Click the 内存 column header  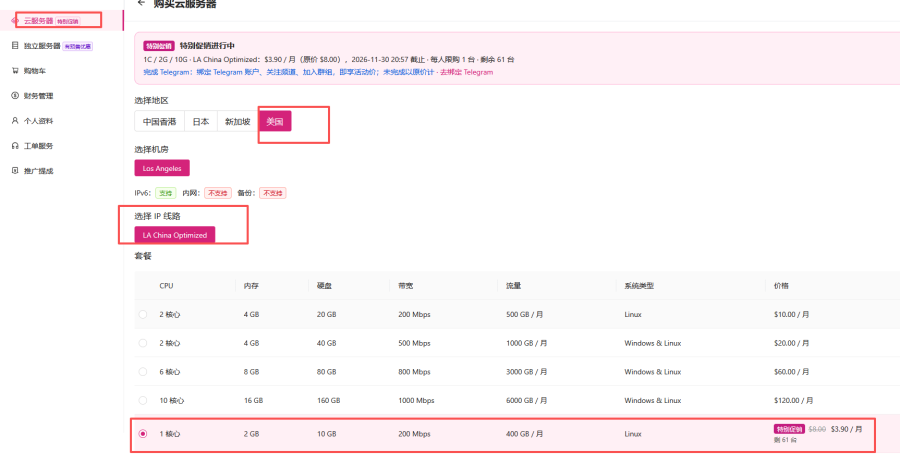(x=251, y=285)
